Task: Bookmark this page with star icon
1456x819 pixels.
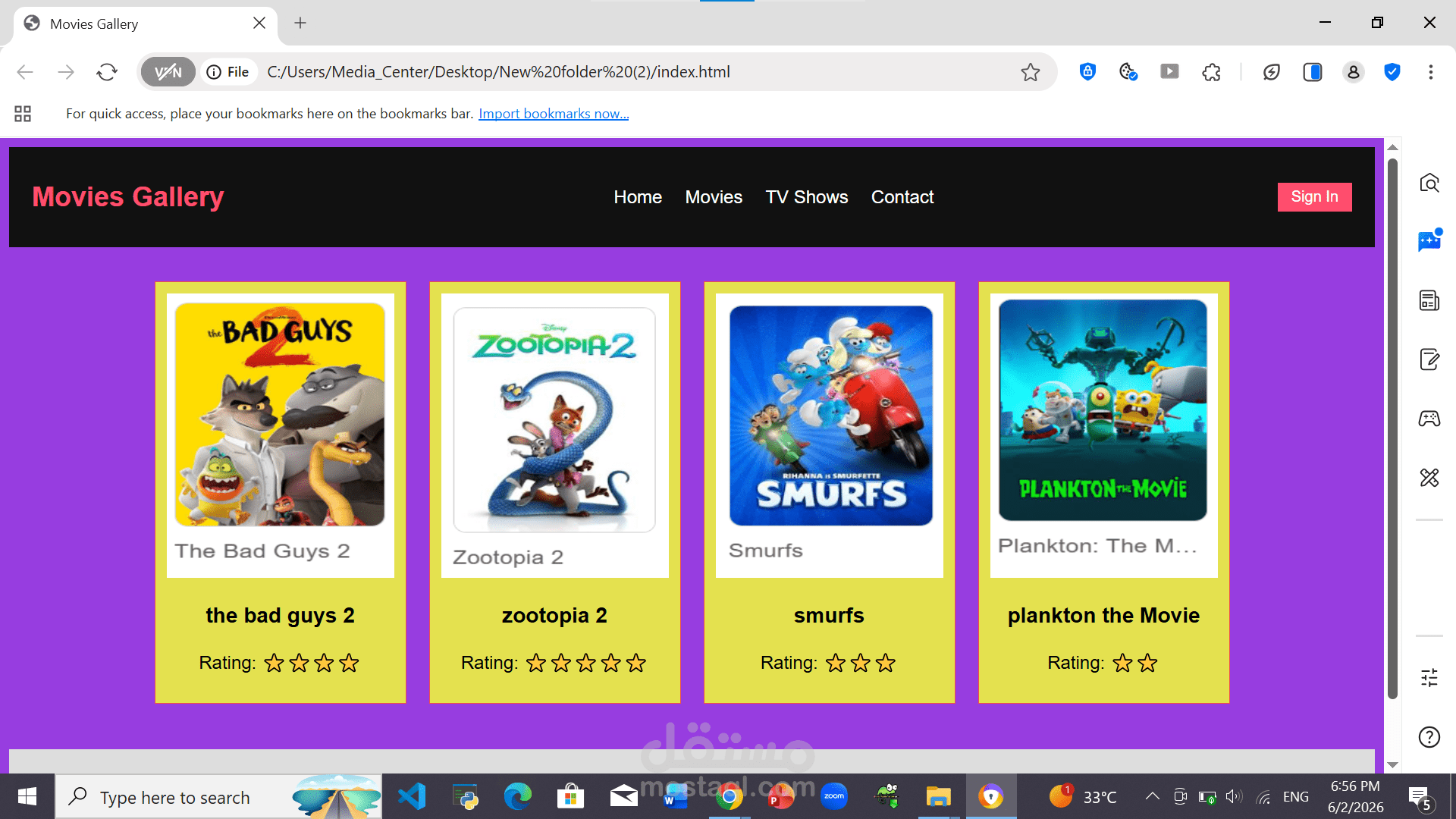Action: click(1030, 72)
